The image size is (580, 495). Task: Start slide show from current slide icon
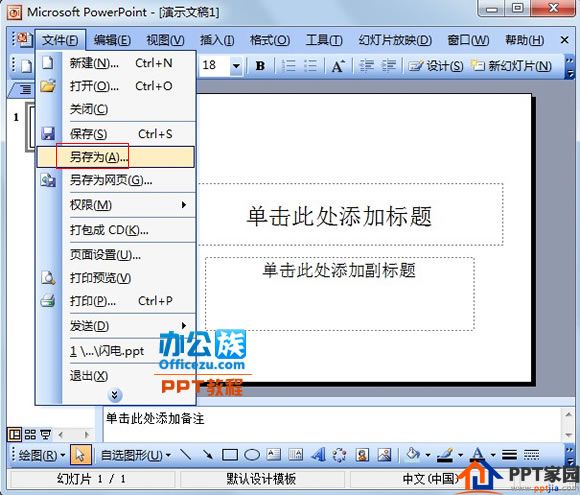click(45, 434)
